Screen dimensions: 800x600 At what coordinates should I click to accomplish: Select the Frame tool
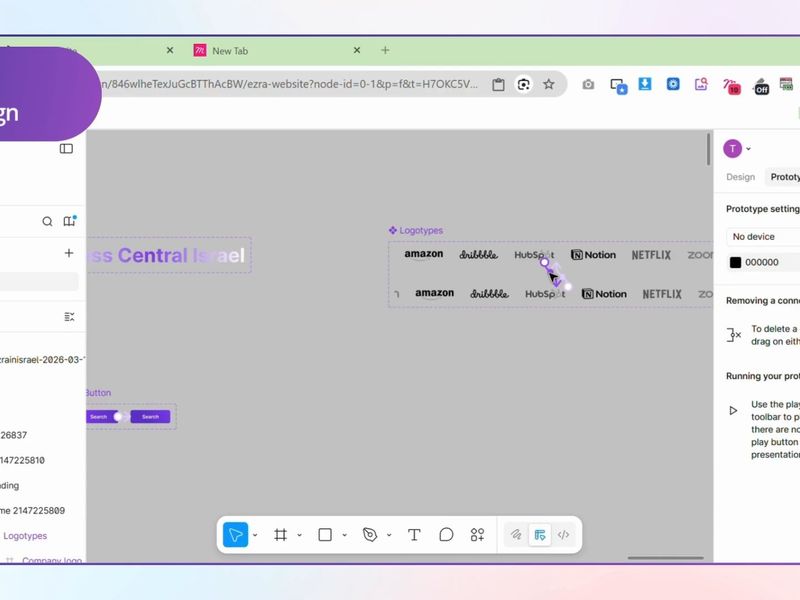click(280, 535)
